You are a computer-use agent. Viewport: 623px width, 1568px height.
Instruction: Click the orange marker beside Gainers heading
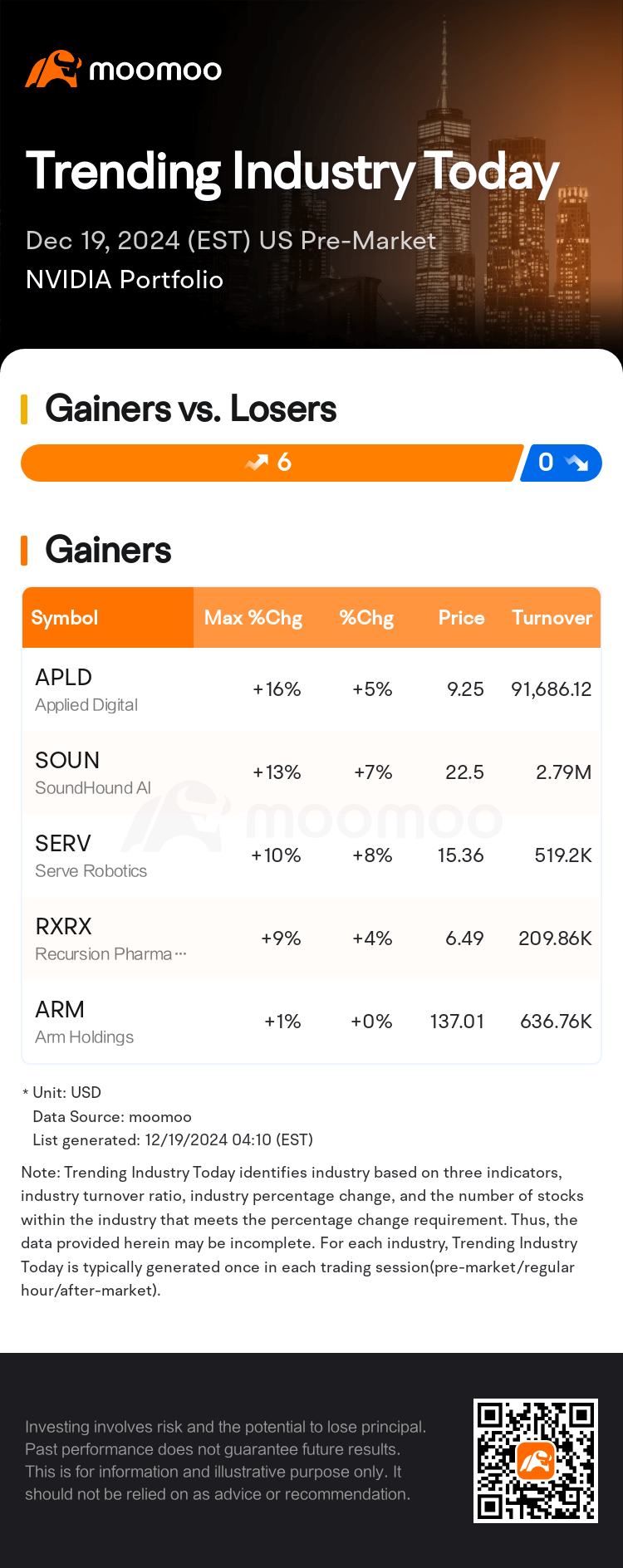point(24,550)
